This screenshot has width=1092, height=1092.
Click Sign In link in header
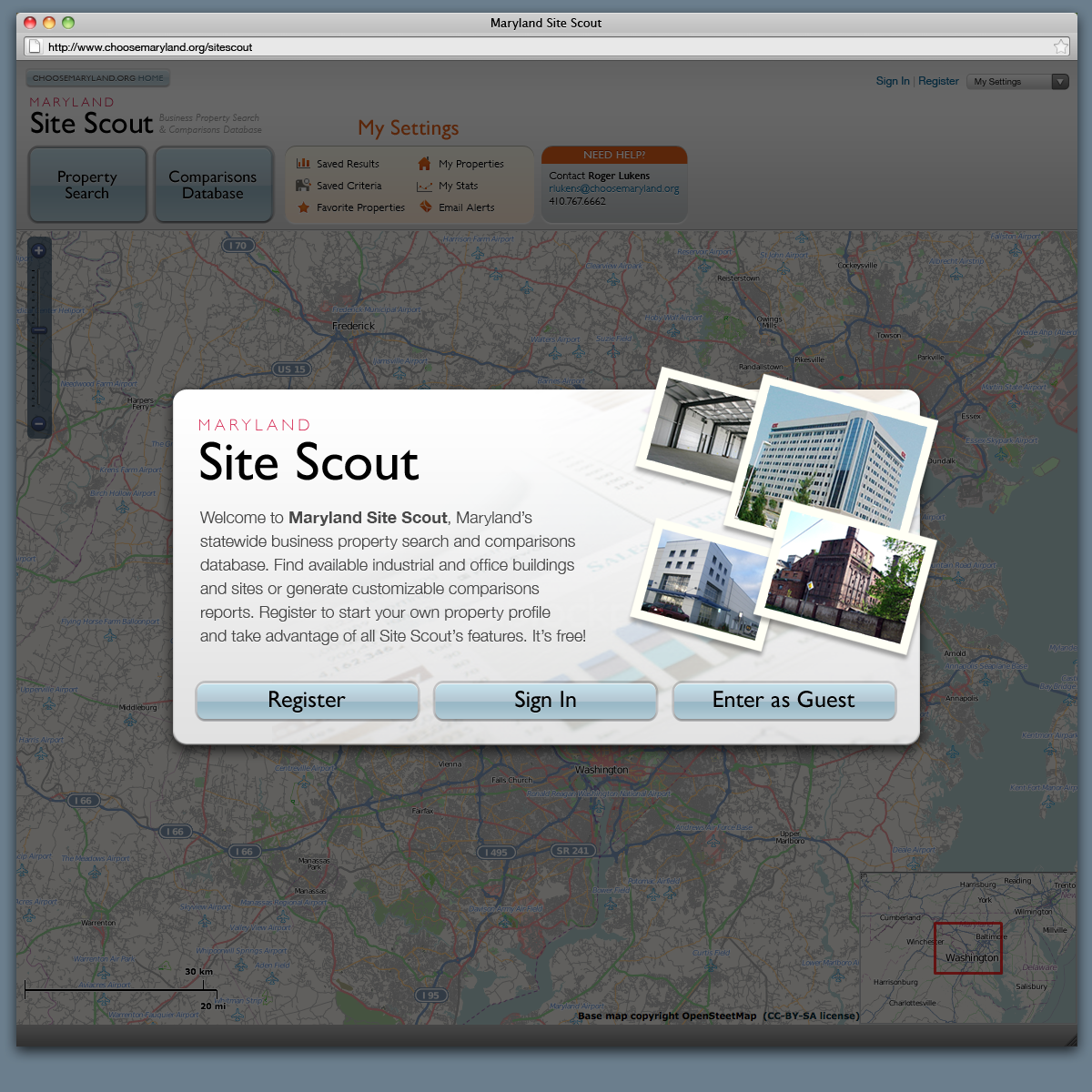(893, 81)
